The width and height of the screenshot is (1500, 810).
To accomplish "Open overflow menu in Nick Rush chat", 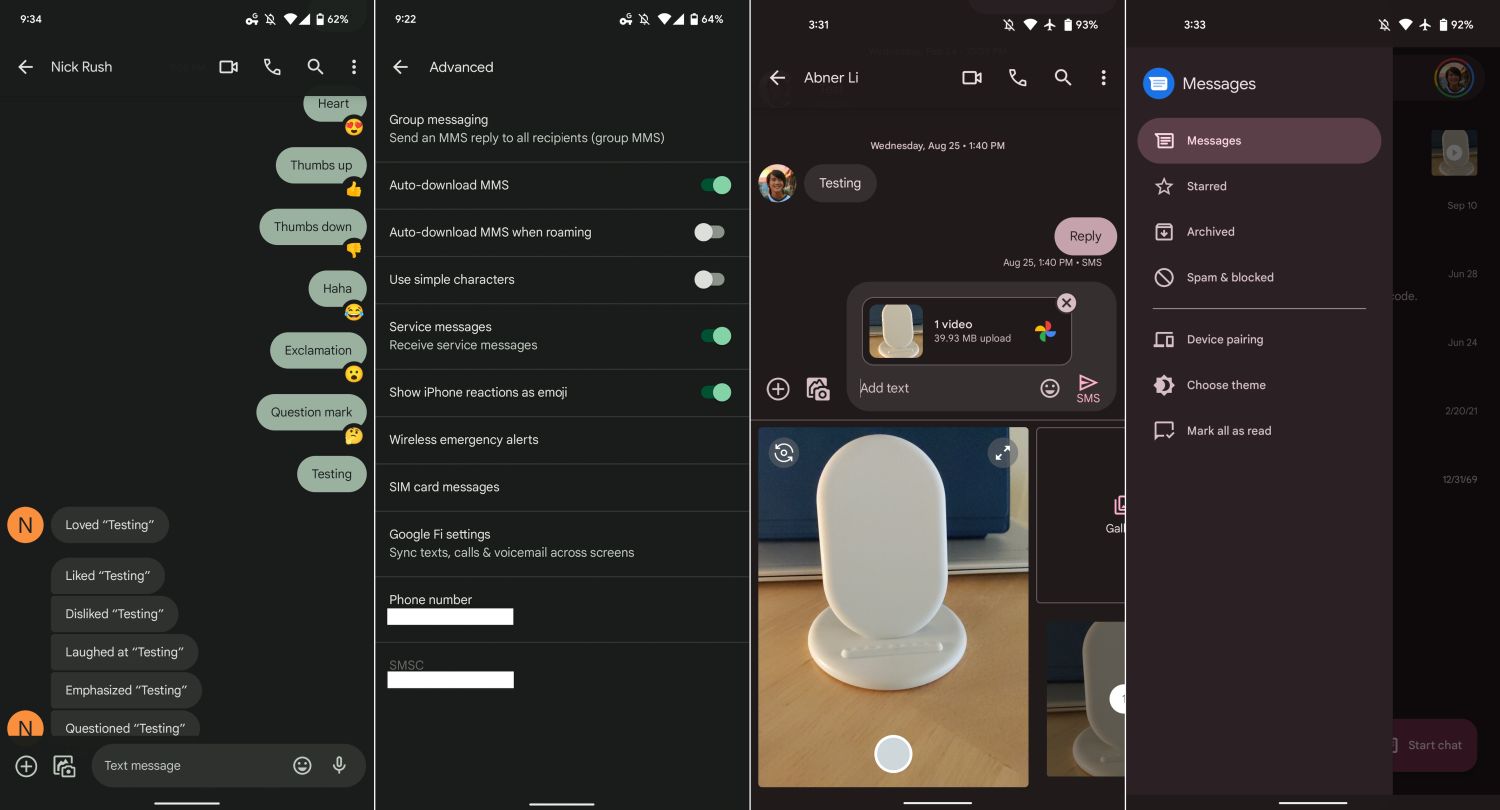I will (x=354, y=67).
